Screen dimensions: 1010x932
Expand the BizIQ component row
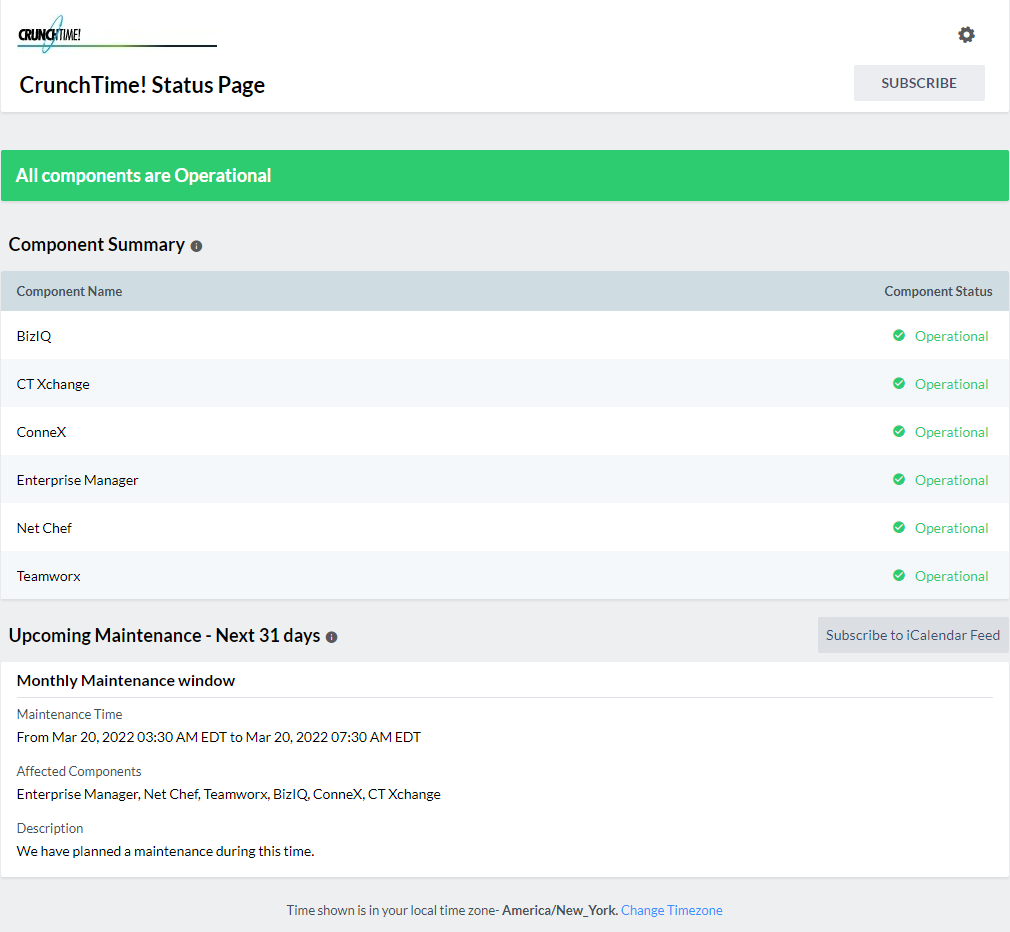coord(33,336)
